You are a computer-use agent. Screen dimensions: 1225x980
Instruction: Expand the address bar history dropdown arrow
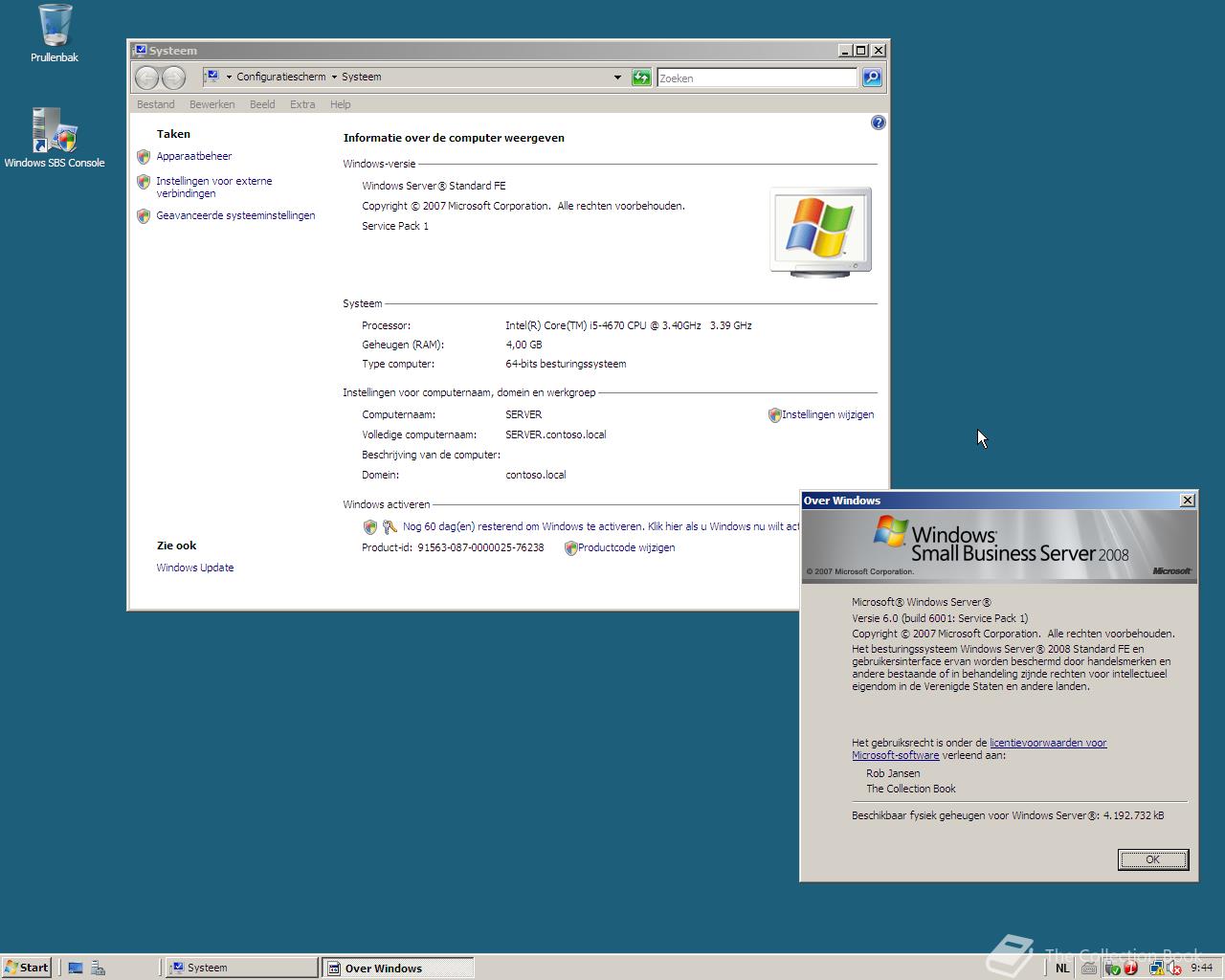coord(617,78)
